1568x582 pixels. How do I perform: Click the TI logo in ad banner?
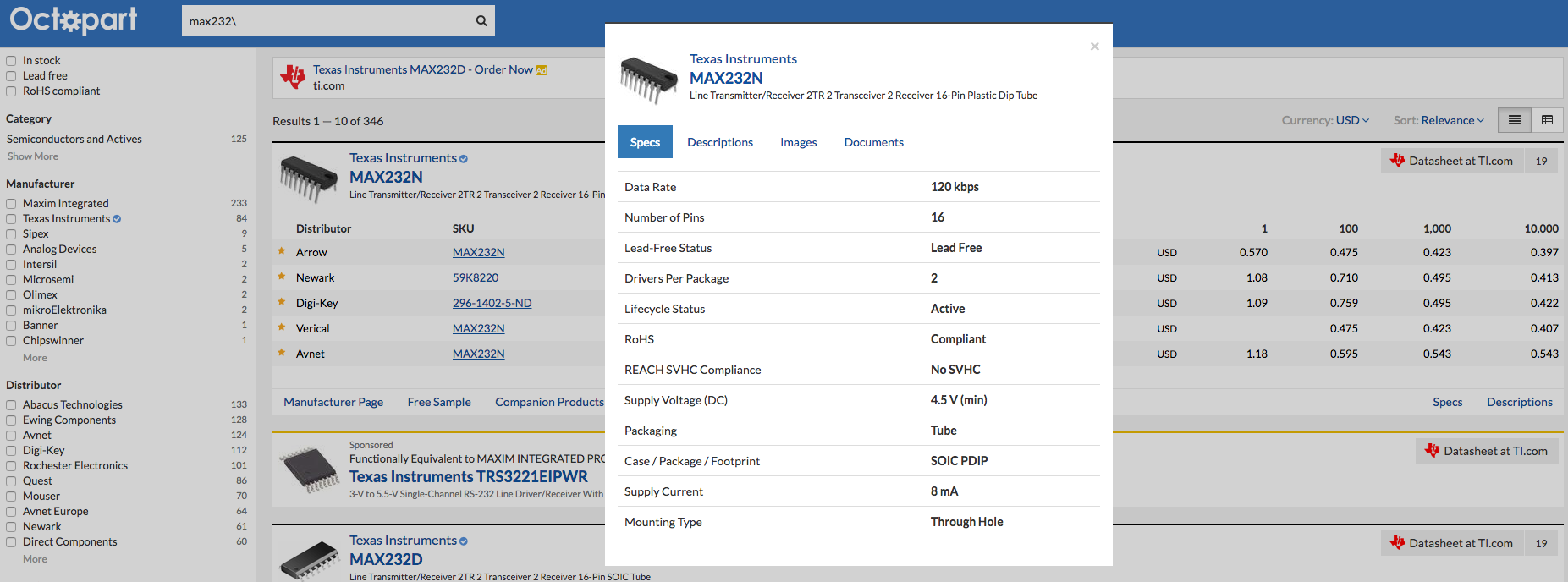click(x=293, y=77)
